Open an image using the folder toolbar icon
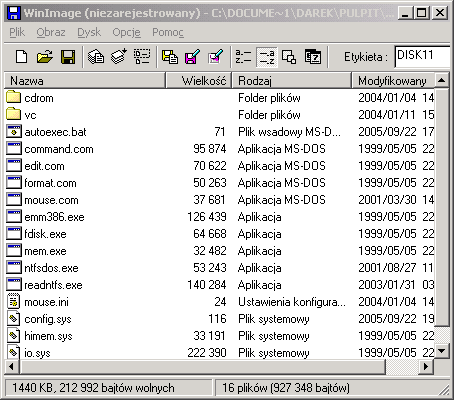The height and width of the screenshot is (400, 454). 45,57
